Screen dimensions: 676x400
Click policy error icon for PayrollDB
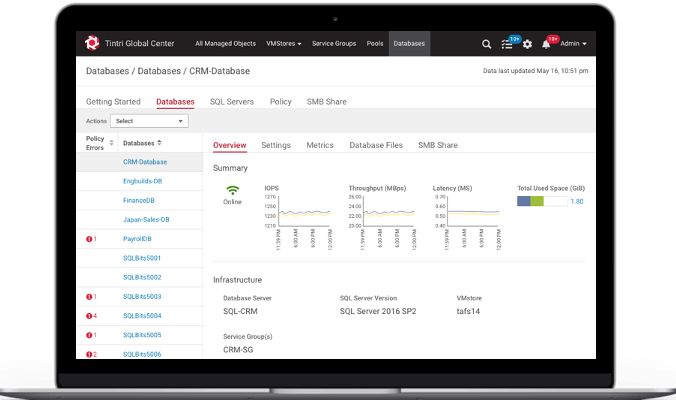[88, 239]
